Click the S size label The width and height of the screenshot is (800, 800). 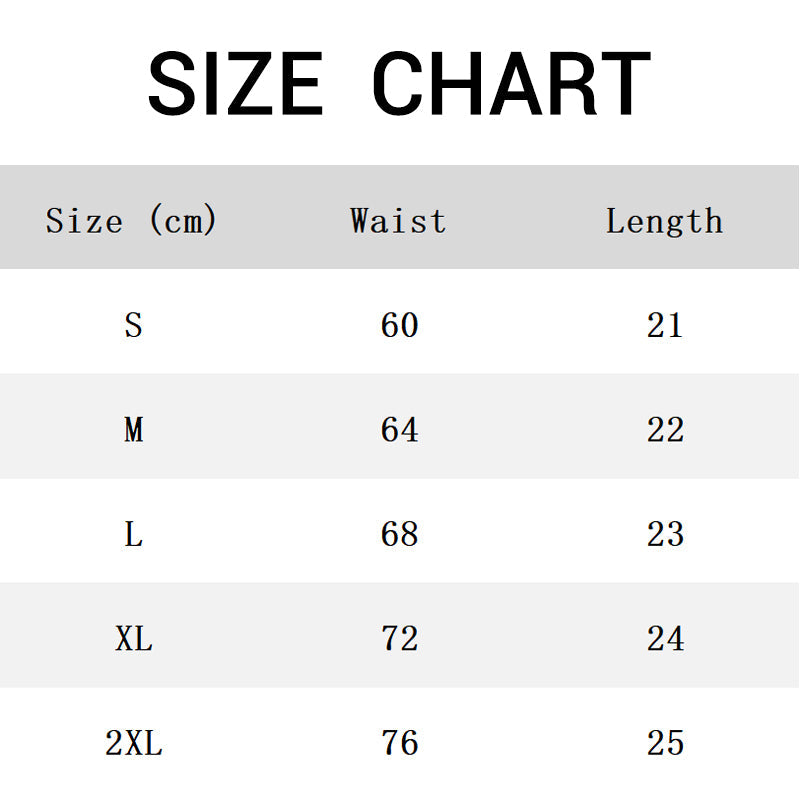coord(133,325)
